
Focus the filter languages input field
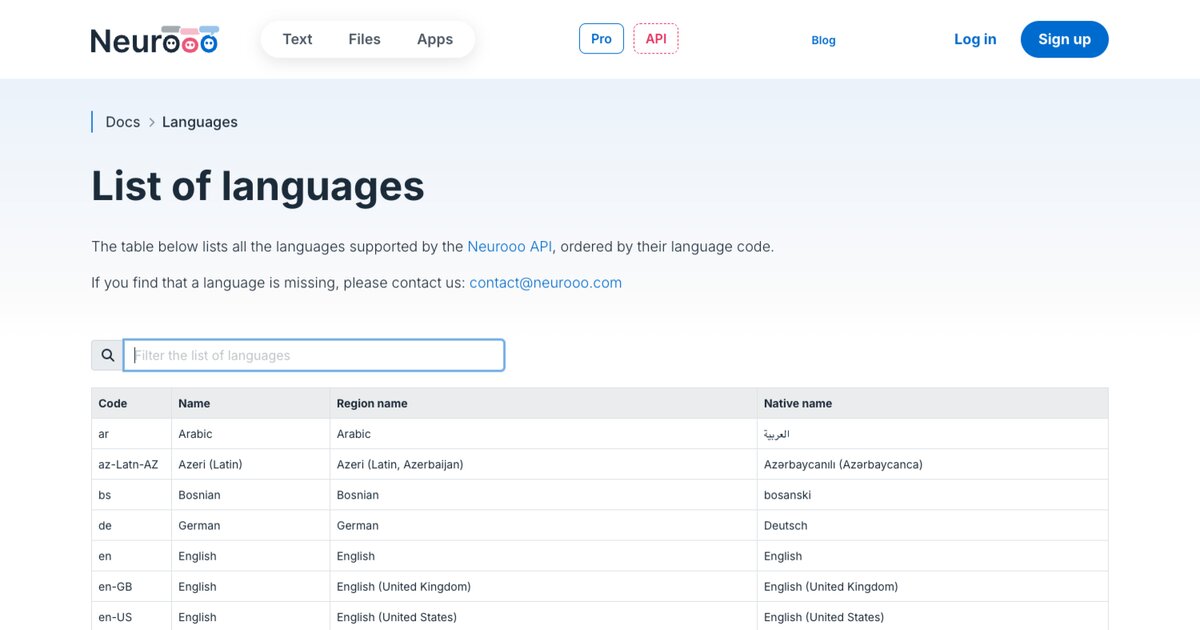tap(314, 355)
